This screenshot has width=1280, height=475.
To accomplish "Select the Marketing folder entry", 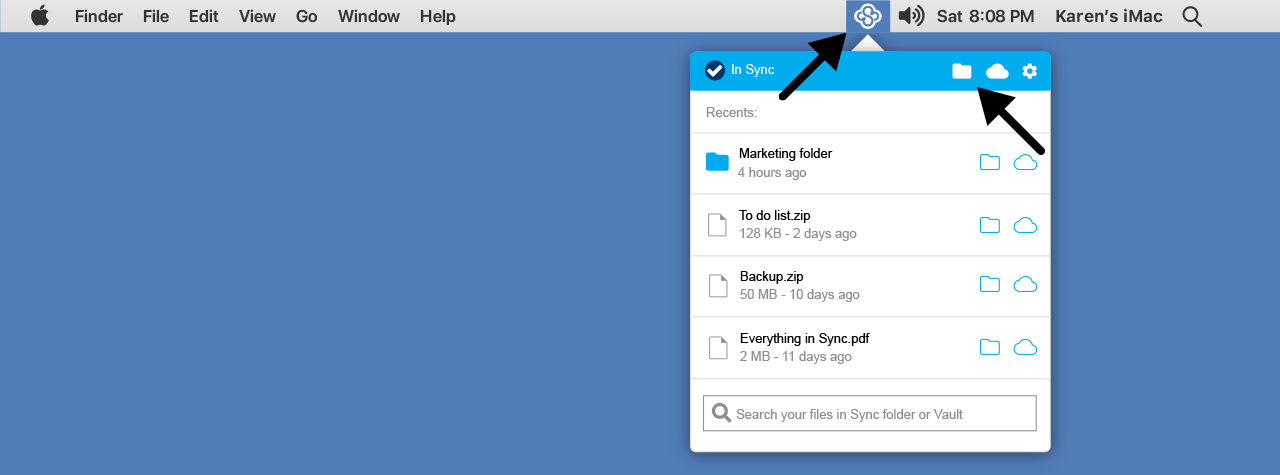I will pyautogui.click(x=785, y=162).
